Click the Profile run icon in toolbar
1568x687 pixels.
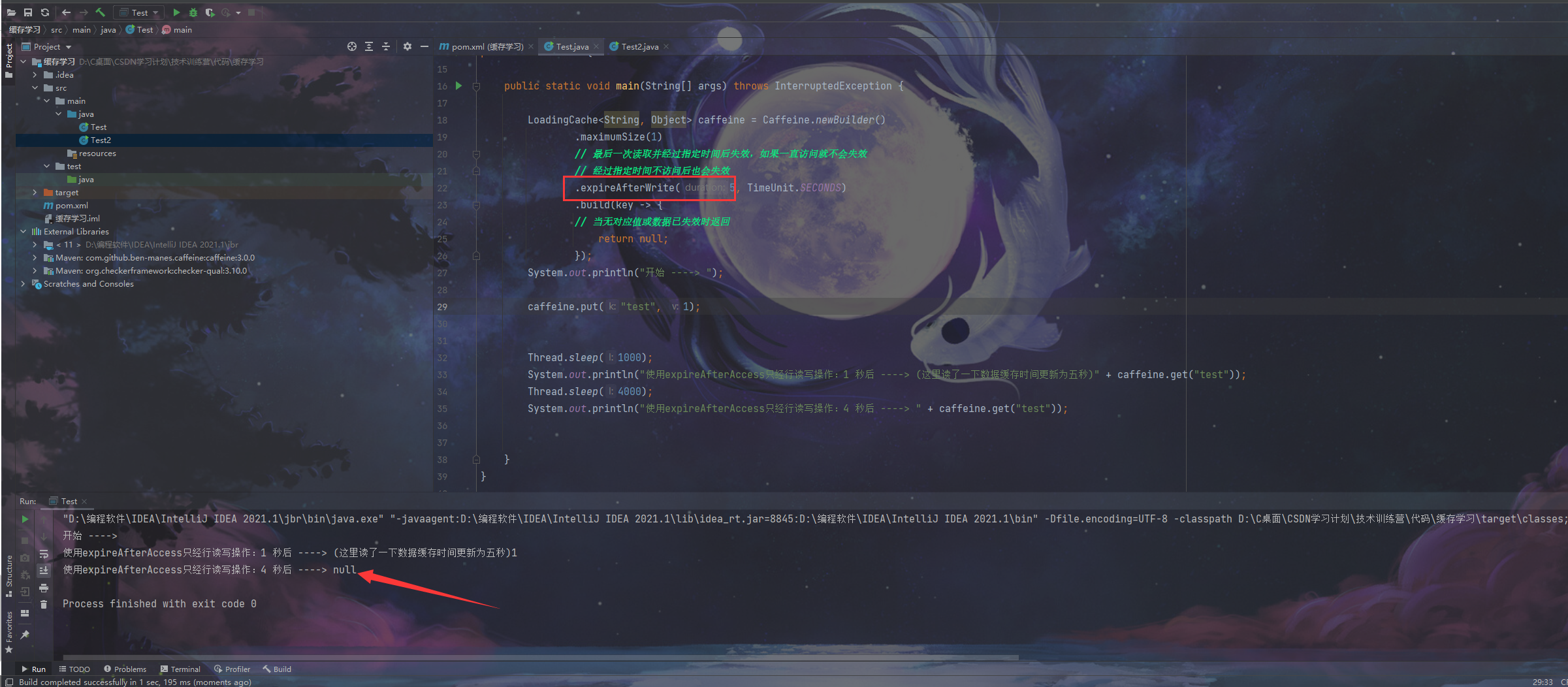coord(226,12)
